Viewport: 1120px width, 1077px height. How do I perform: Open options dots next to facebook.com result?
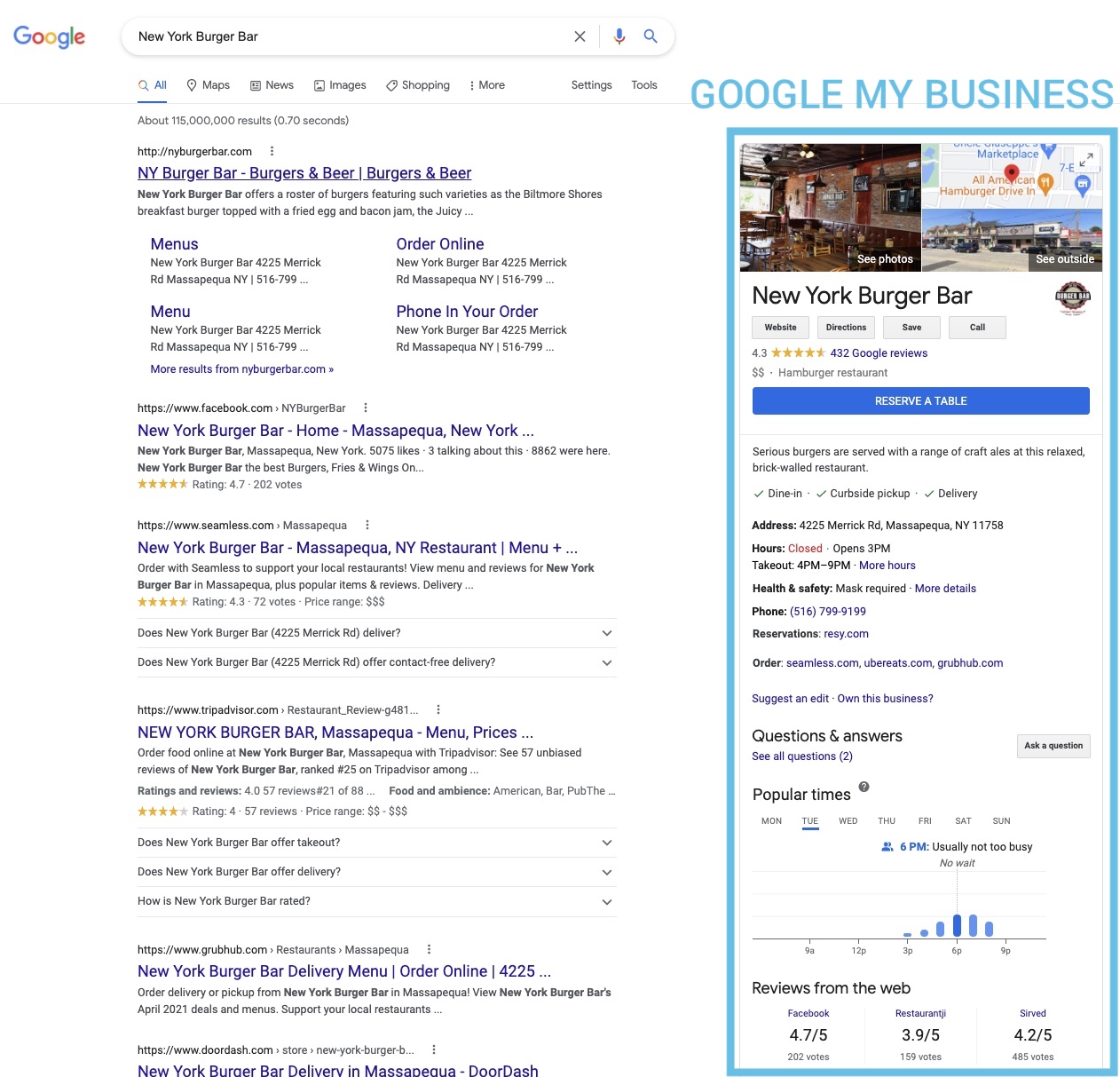tap(365, 408)
